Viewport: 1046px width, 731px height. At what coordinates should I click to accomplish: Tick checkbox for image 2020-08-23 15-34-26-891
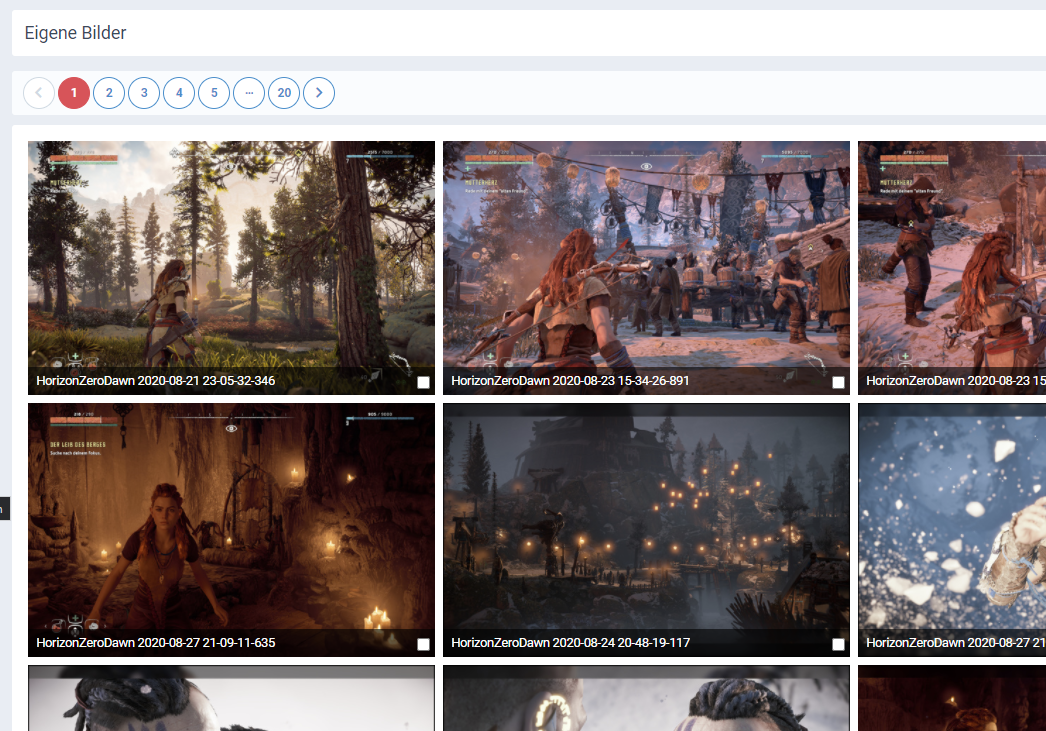tap(839, 382)
